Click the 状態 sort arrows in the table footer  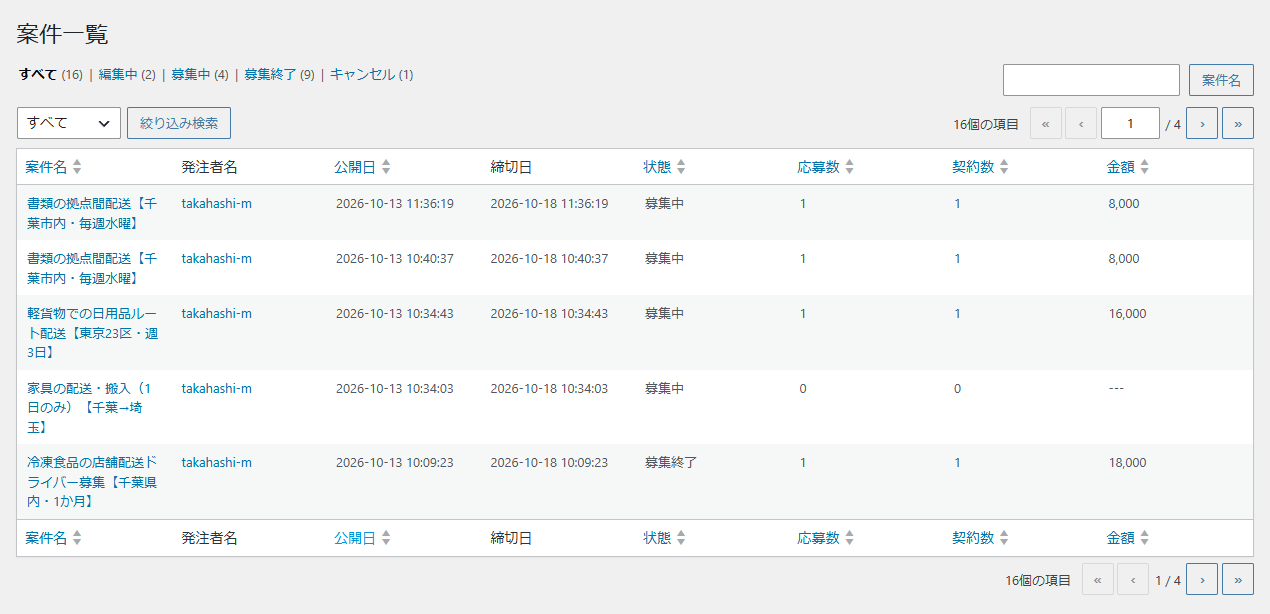click(x=681, y=538)
